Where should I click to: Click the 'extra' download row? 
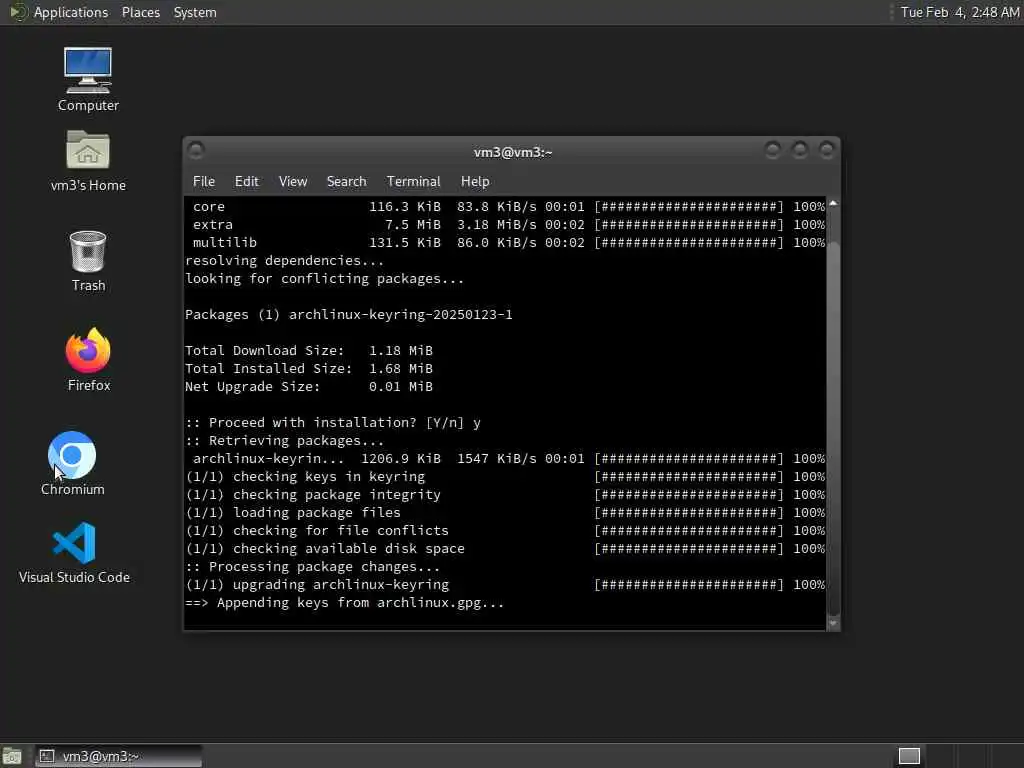(508, 225)
